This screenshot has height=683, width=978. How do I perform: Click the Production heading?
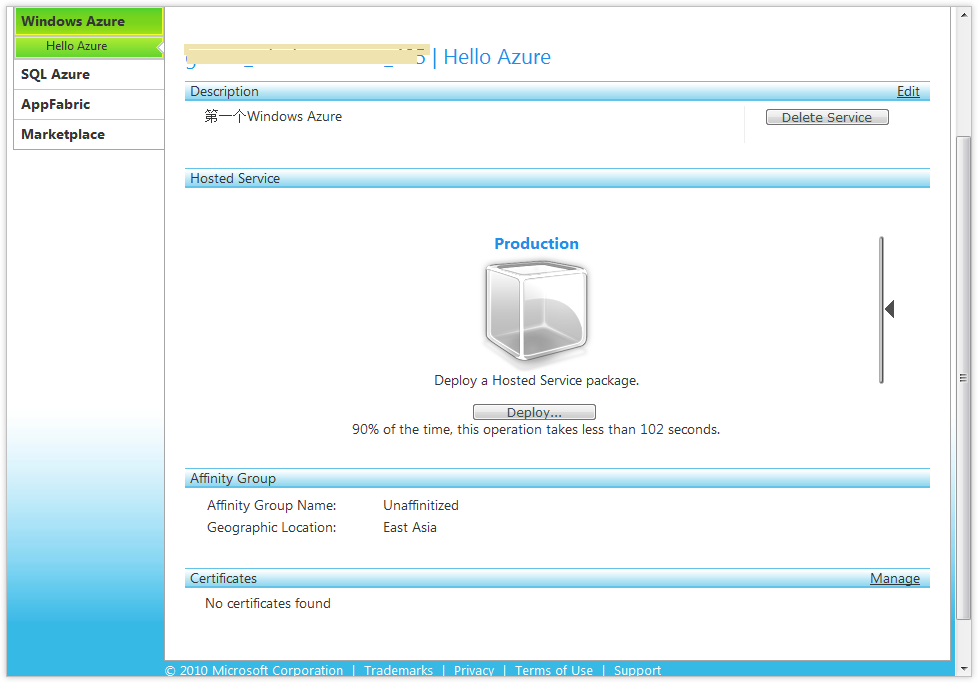[536, 244]
